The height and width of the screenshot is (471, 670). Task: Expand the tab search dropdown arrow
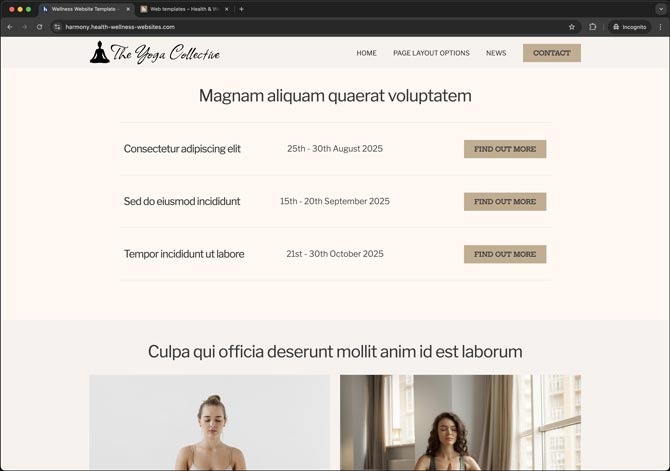pyautogui.click(x=661, y=9)
